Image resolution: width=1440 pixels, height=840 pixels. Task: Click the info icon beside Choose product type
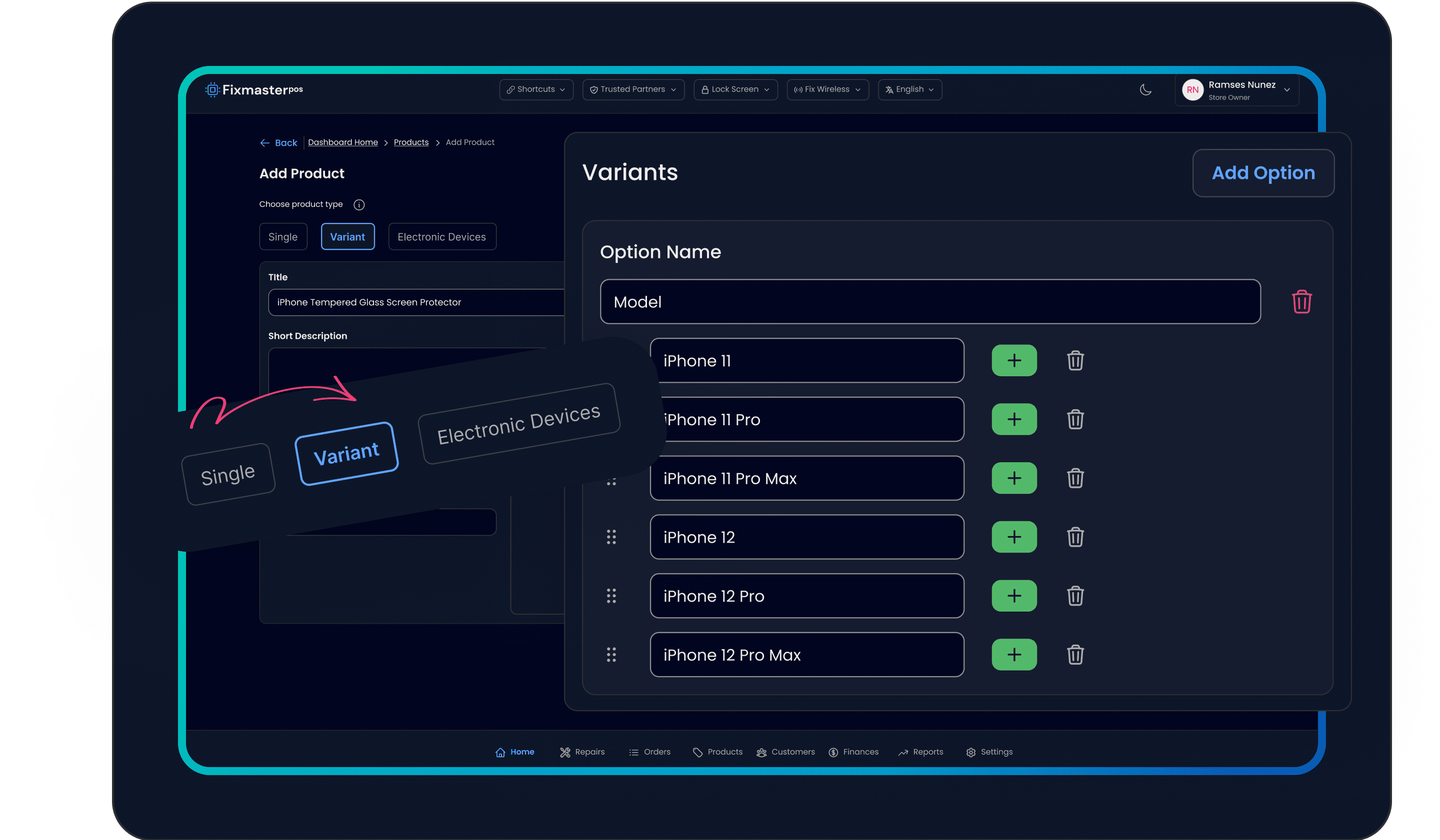pos(359,204)
